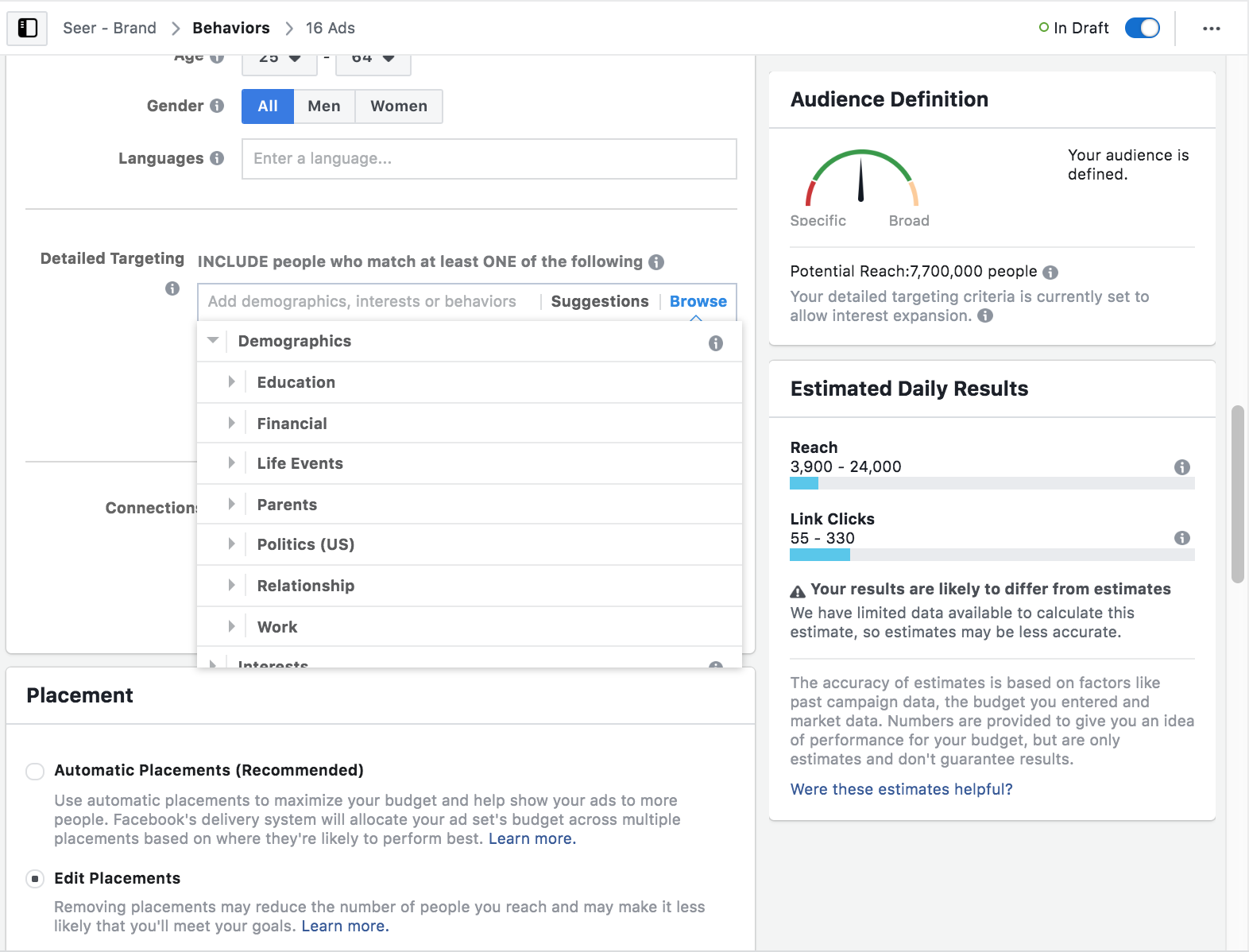This screenshot has width=1249, height=952.
Task: Select Edit Placements radio button
Action: tap(35, 879)
